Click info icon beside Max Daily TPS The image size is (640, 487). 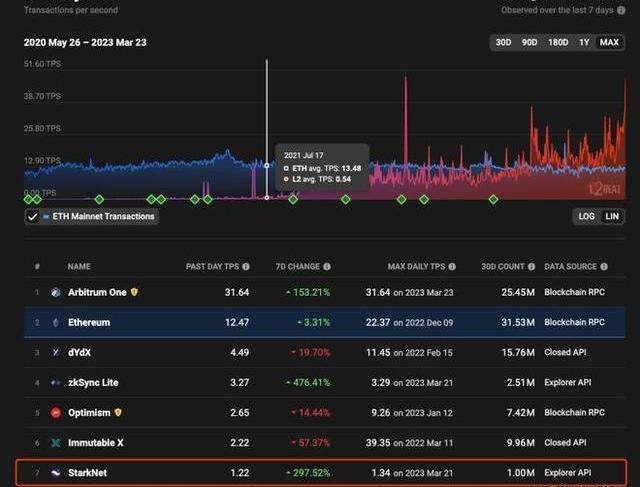pos(452,267)
